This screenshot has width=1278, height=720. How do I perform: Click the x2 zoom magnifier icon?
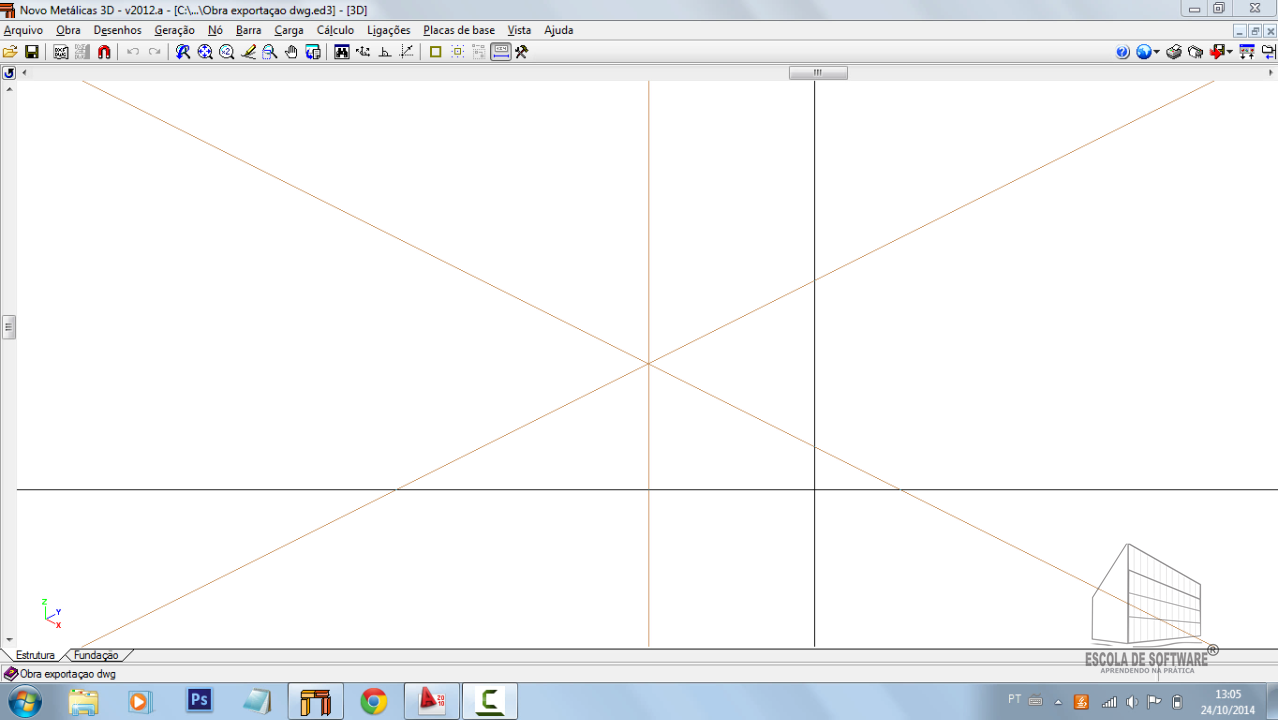click(x=226, y=52)
